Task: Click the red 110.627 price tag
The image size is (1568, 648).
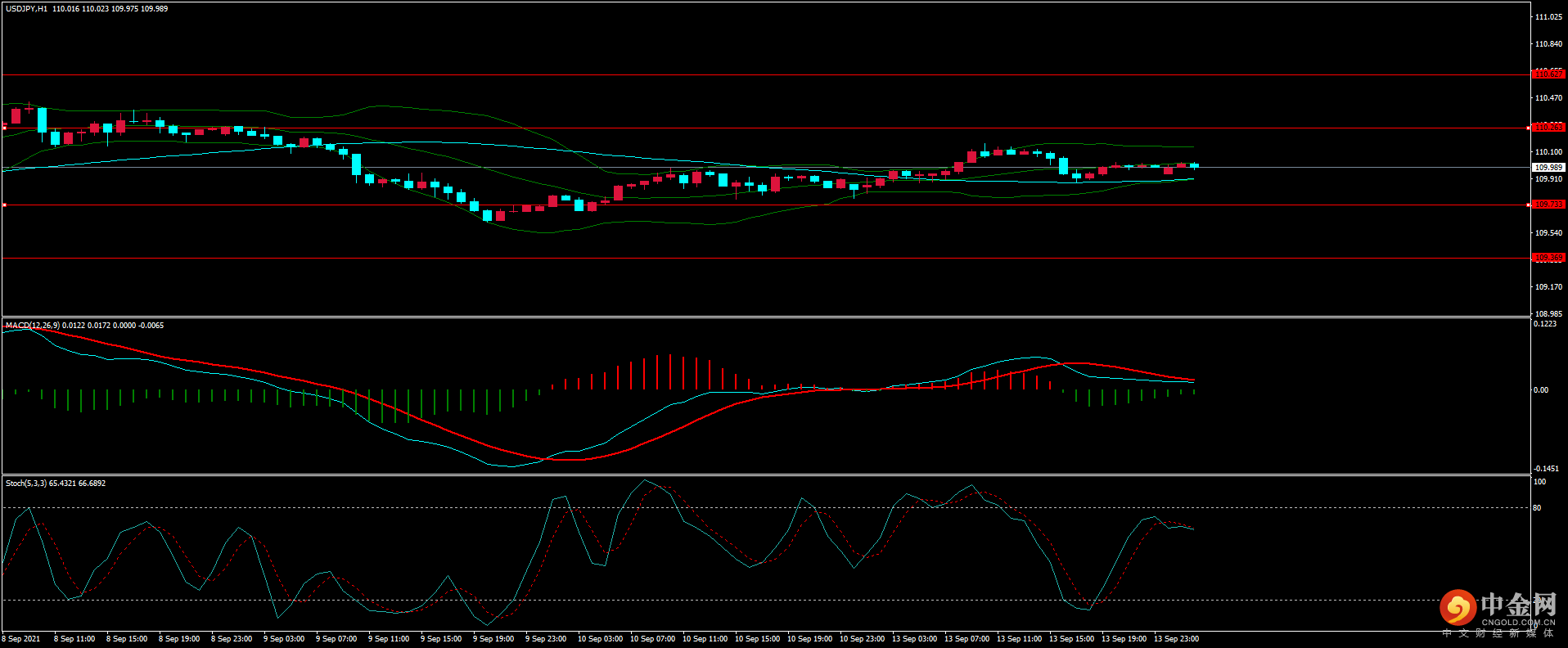Action: [x=1548, y=74]
